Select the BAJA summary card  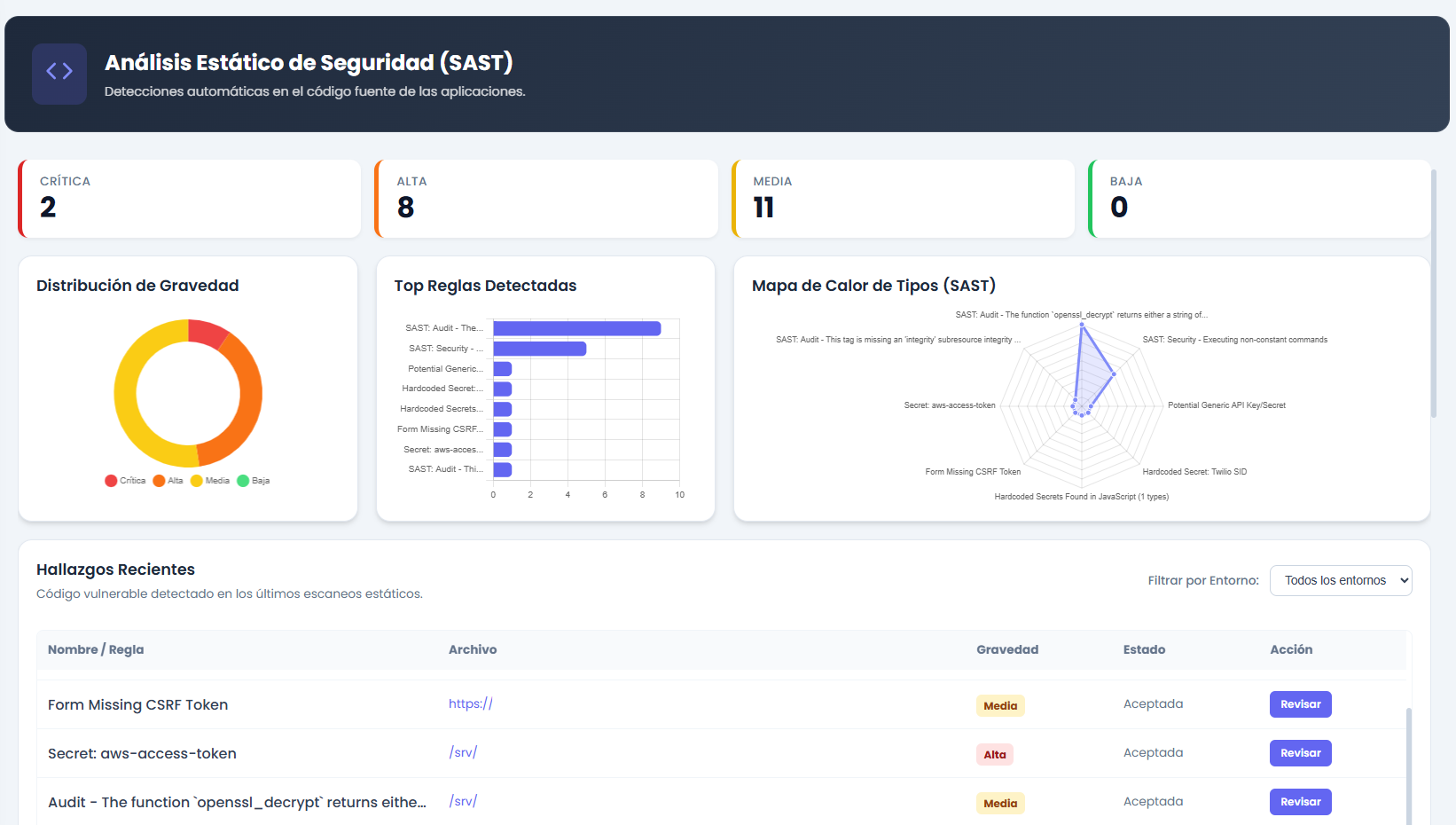[x=1260, y=199]
